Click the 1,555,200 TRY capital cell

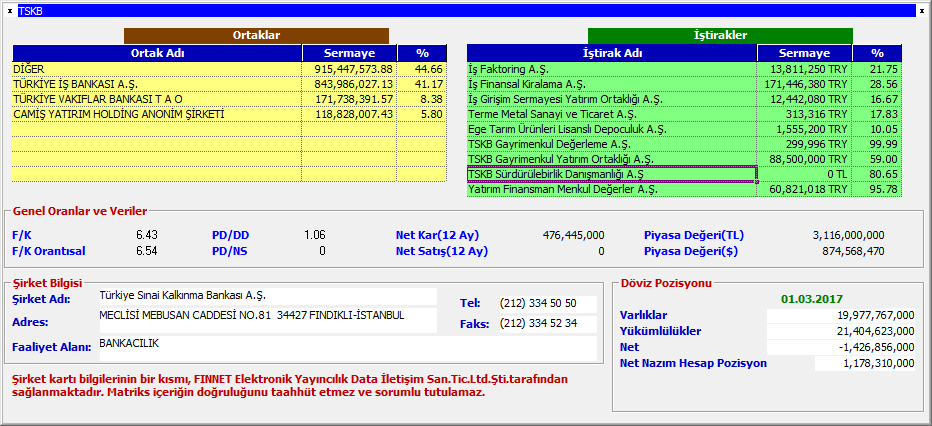(x=804, y=129)
